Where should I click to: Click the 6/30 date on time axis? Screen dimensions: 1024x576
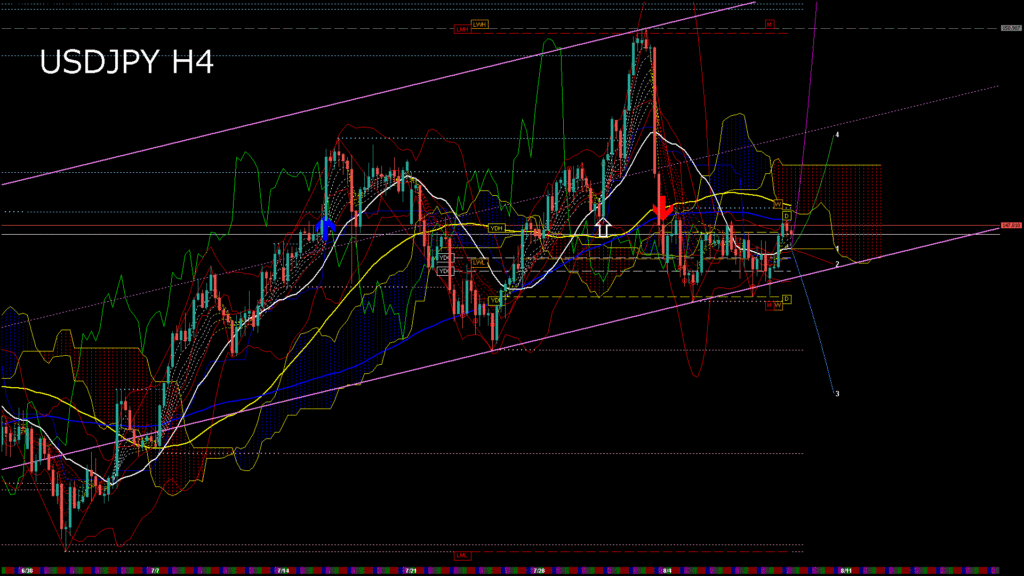[x=27, y=571]
